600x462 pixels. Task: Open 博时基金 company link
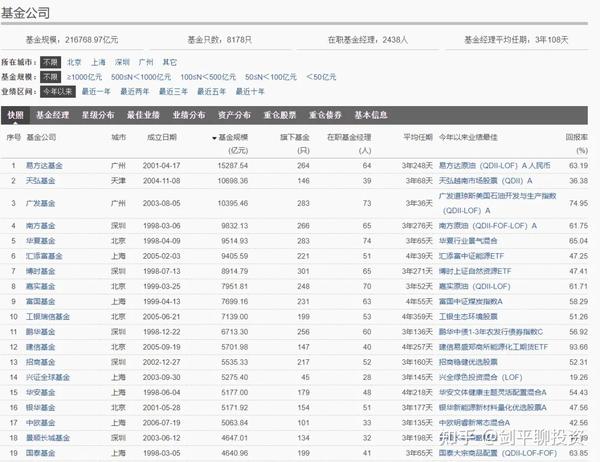(41, 271)
